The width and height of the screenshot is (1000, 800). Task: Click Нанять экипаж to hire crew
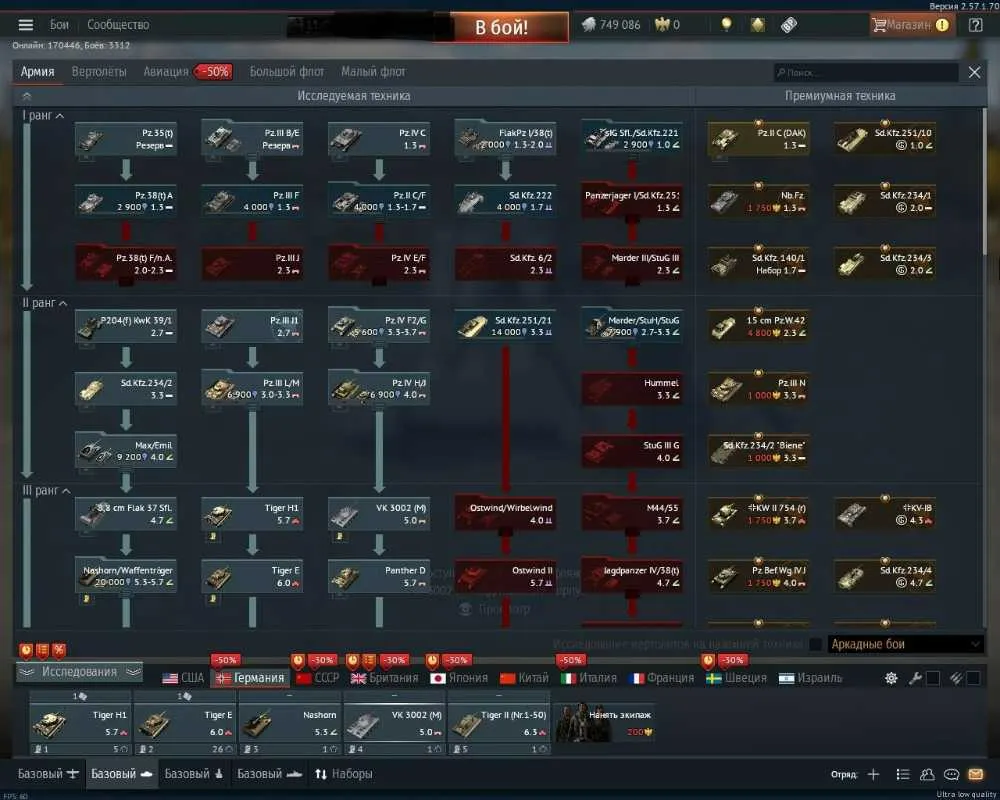click(604, 723)
